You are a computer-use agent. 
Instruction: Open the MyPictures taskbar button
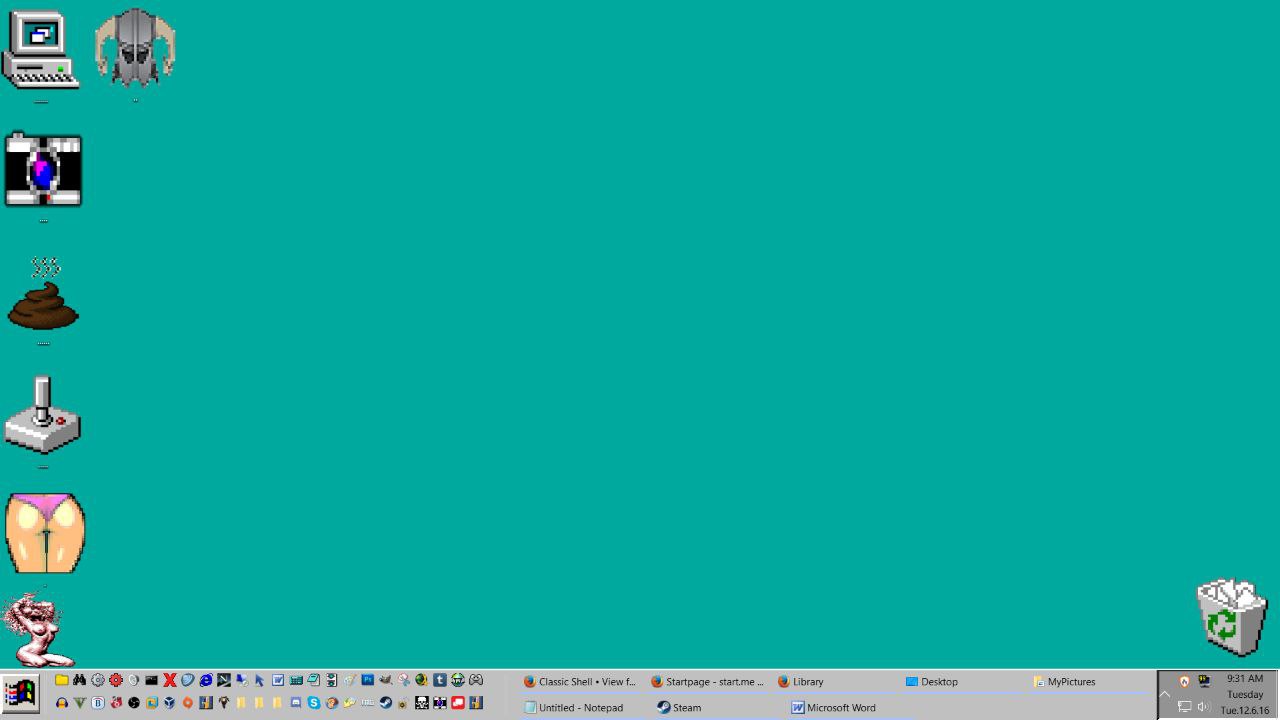tap(1091, 681)
